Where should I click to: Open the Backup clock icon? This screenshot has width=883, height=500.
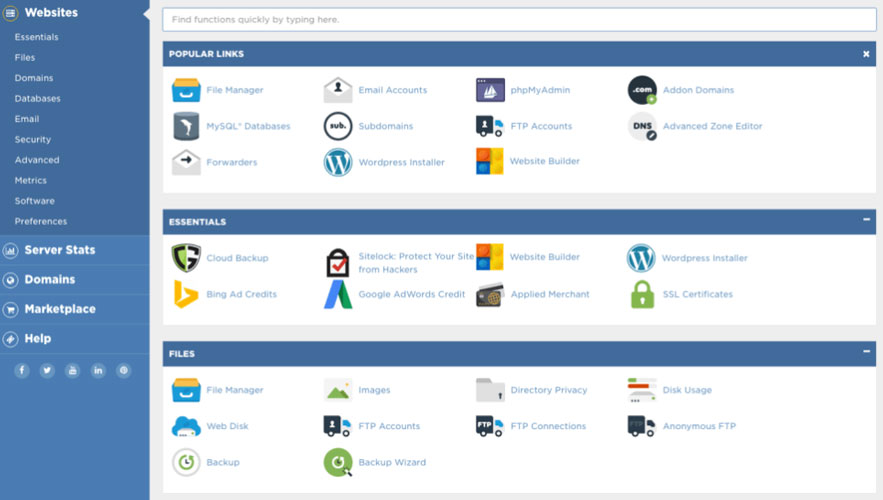(186, 462)
